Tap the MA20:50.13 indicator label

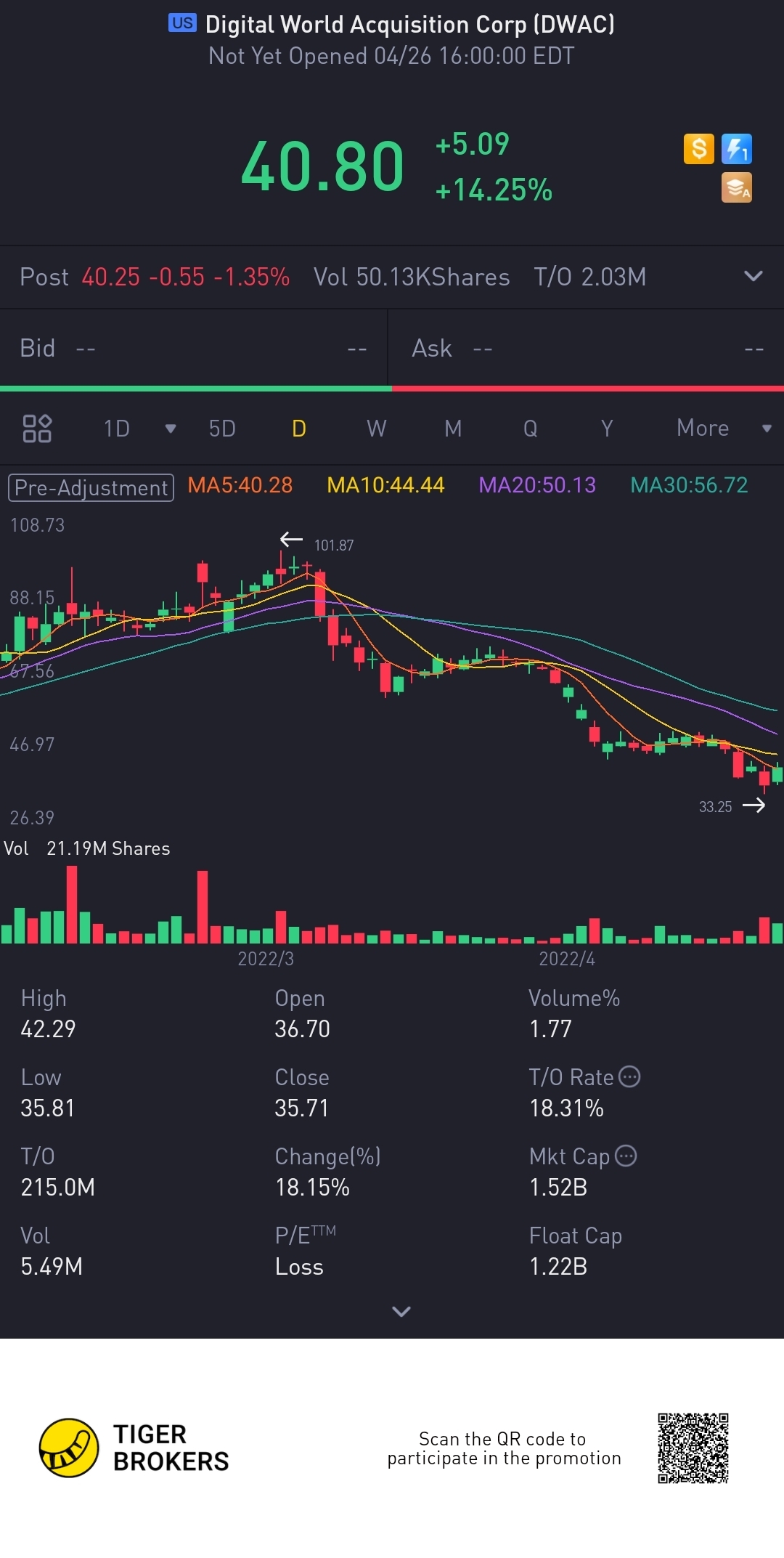click(x=537, y=485)
